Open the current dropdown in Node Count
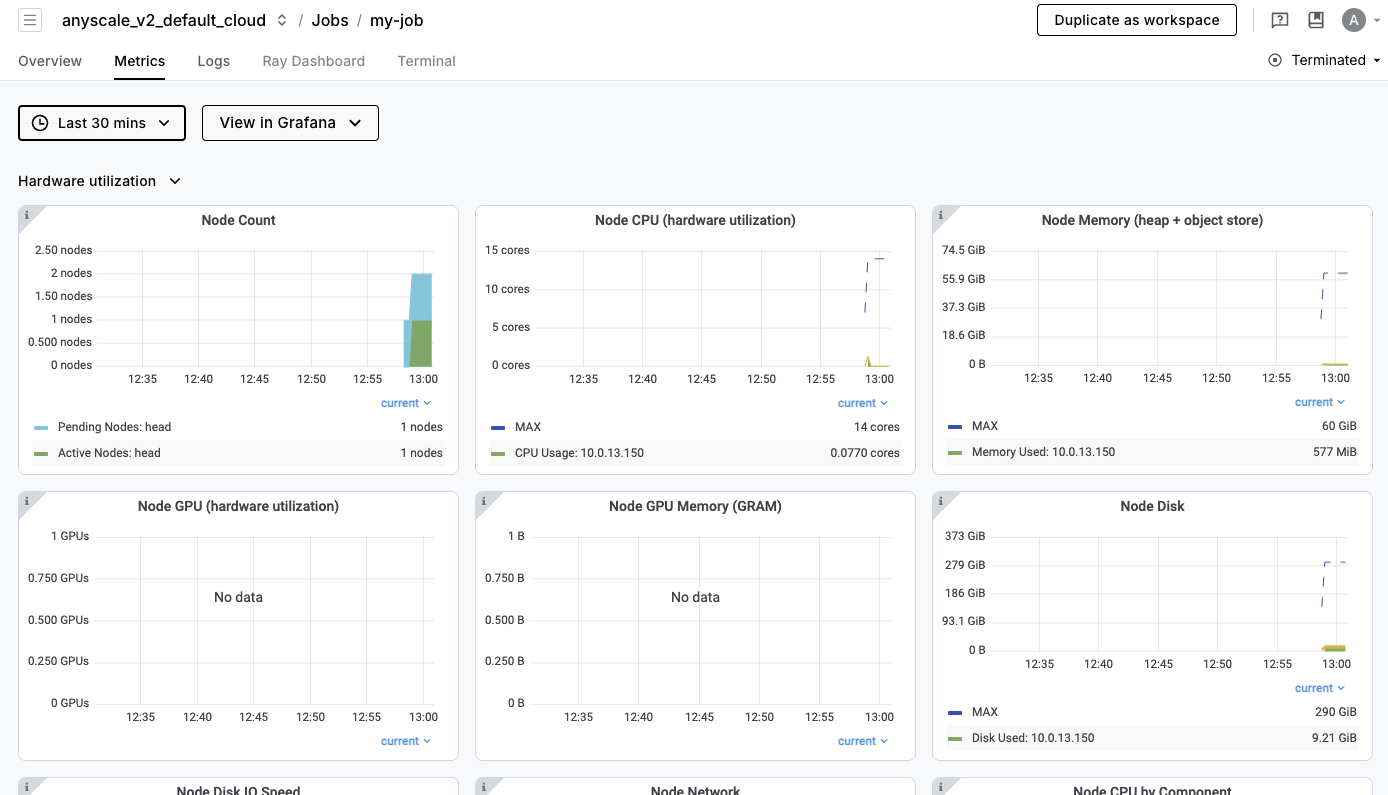 406,403
